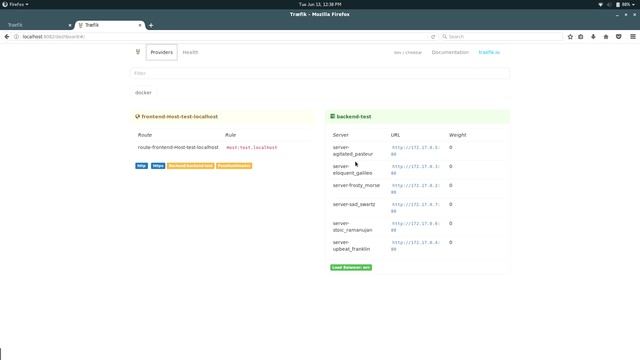Switch to the Health tab
Viewport: 640px width, 360px height.
pyautogui.click(x=190, y=52)
